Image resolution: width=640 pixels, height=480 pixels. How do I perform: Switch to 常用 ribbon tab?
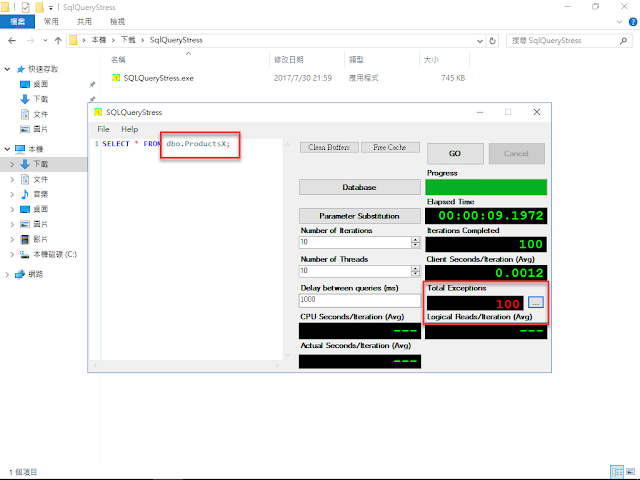click(x=51, y=22)
